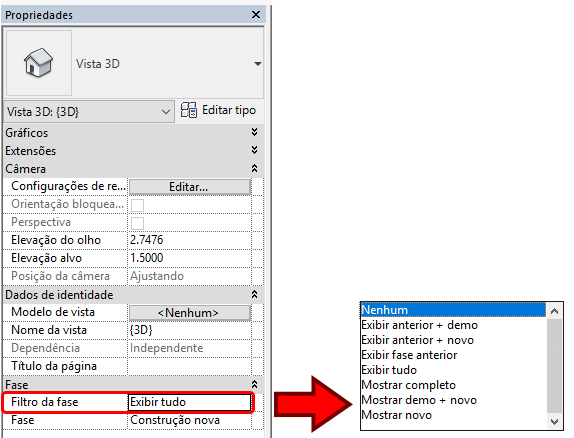
Task: Close the Propriedades panel
Action: tap(256, 15)
